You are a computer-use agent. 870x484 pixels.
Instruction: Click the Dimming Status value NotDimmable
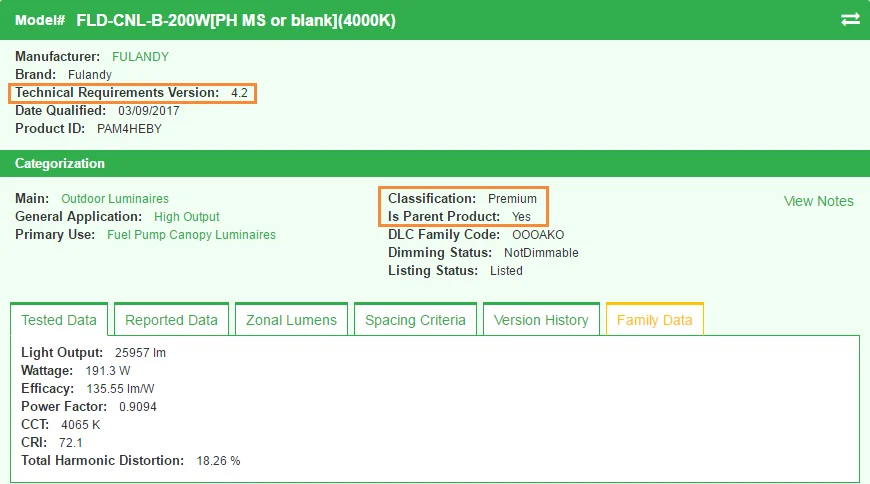[x=541, y=253]
